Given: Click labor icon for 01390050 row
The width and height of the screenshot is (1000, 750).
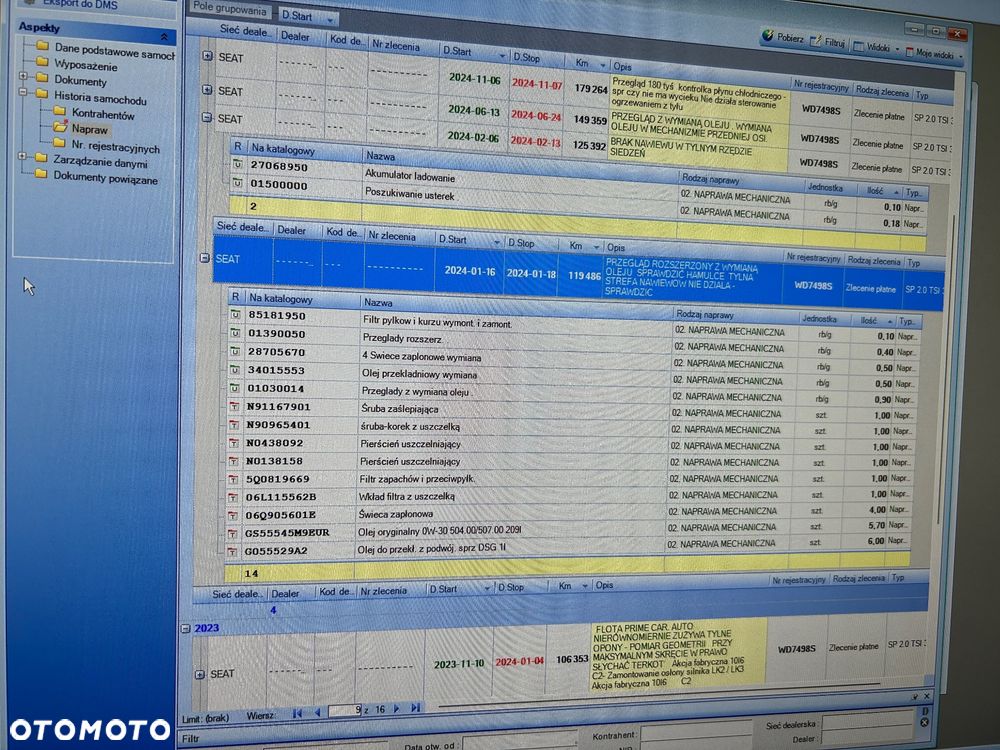Looking at the screenshot, I should point(235,333).
